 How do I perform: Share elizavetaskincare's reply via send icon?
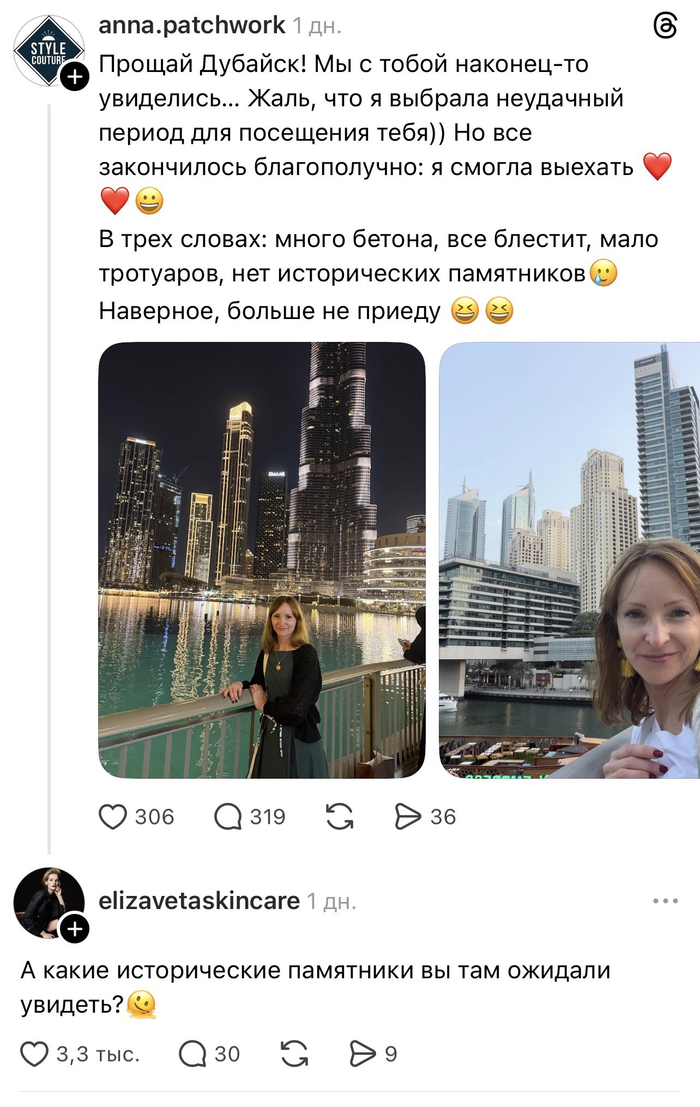(362, 1053)
